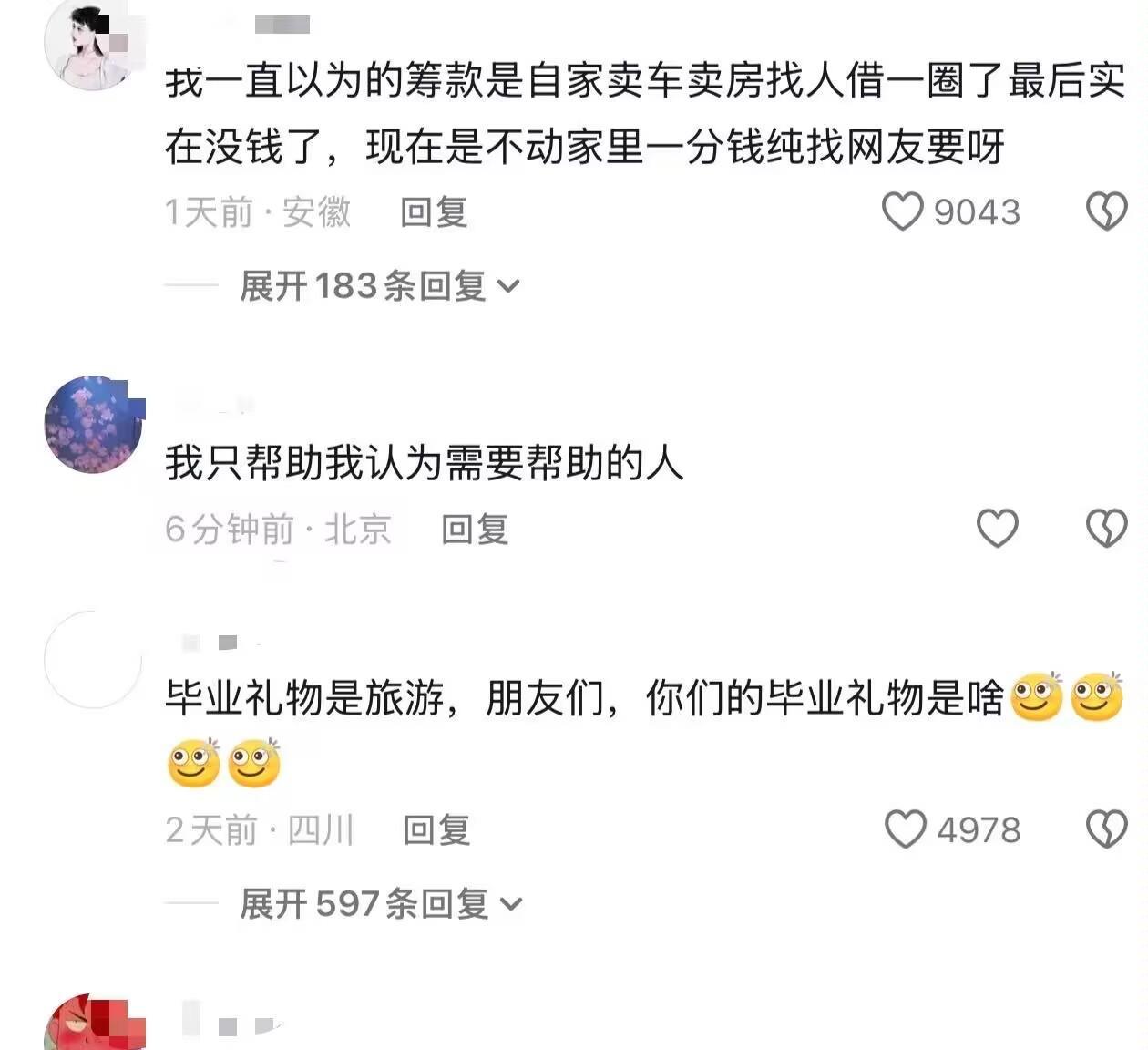The width and height of the screenshot is (1148, 1050).
Task: Tap the 4978 like count
Action: pyautogui.click(x=979, y=830)
